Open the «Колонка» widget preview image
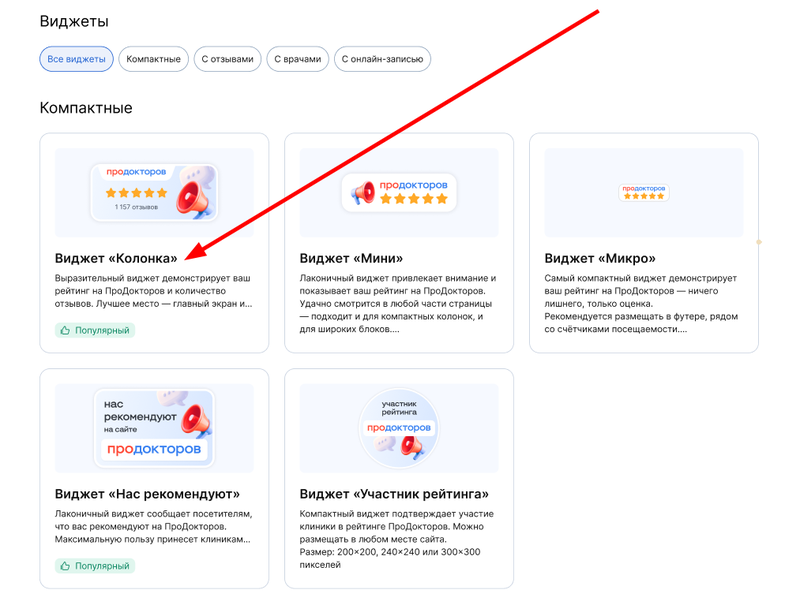This screenshot has height=601, width=800. 154,192
